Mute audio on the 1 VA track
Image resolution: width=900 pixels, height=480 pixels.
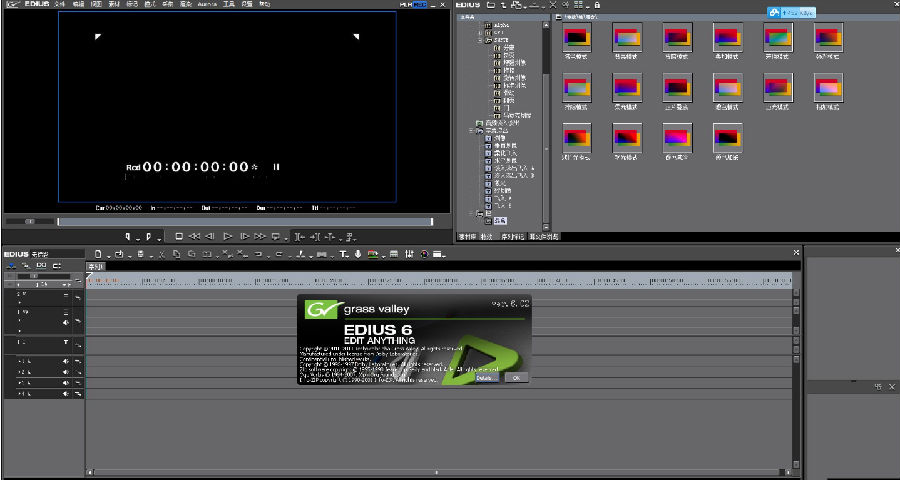tap(66, 323)
